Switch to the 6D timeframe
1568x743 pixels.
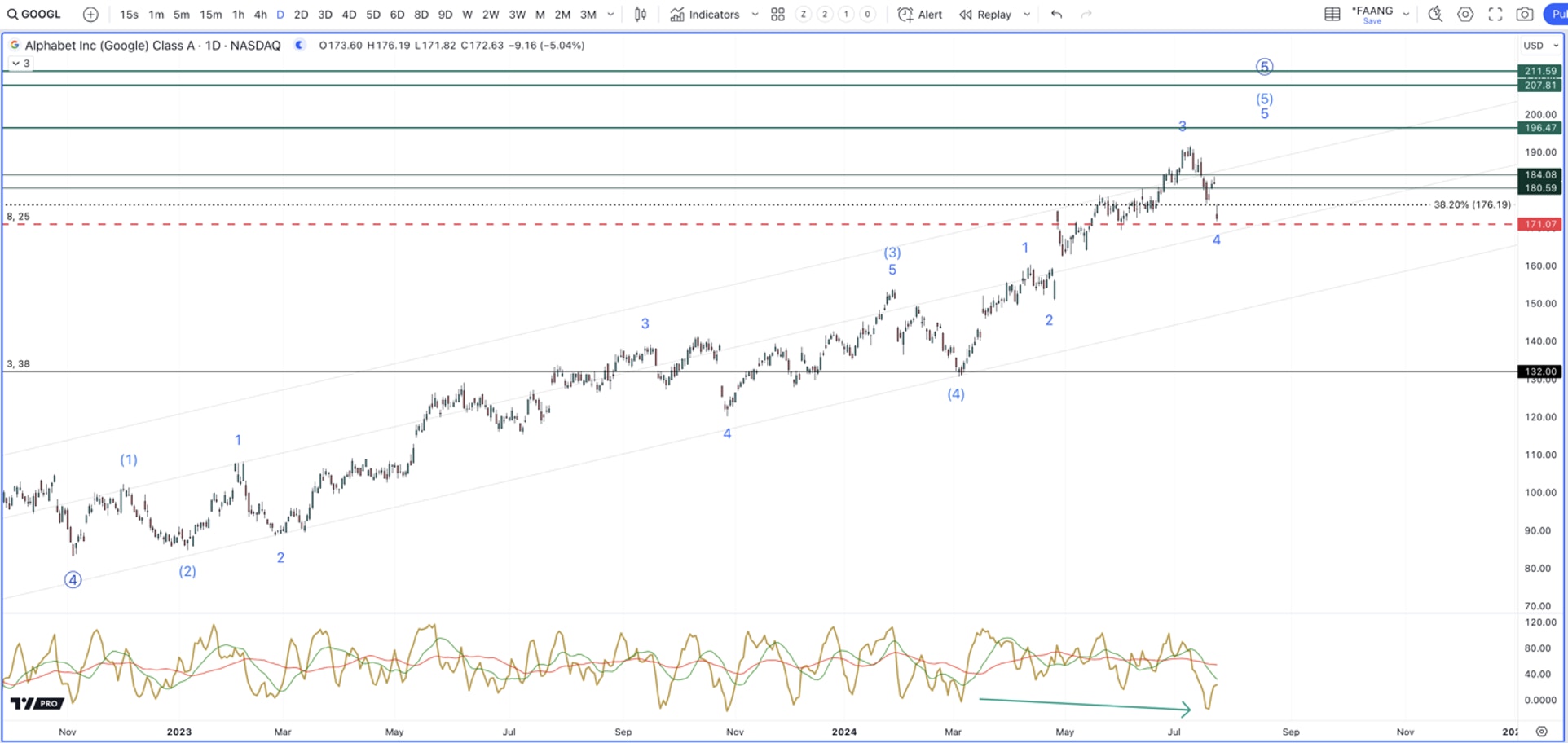pos(397,14)
